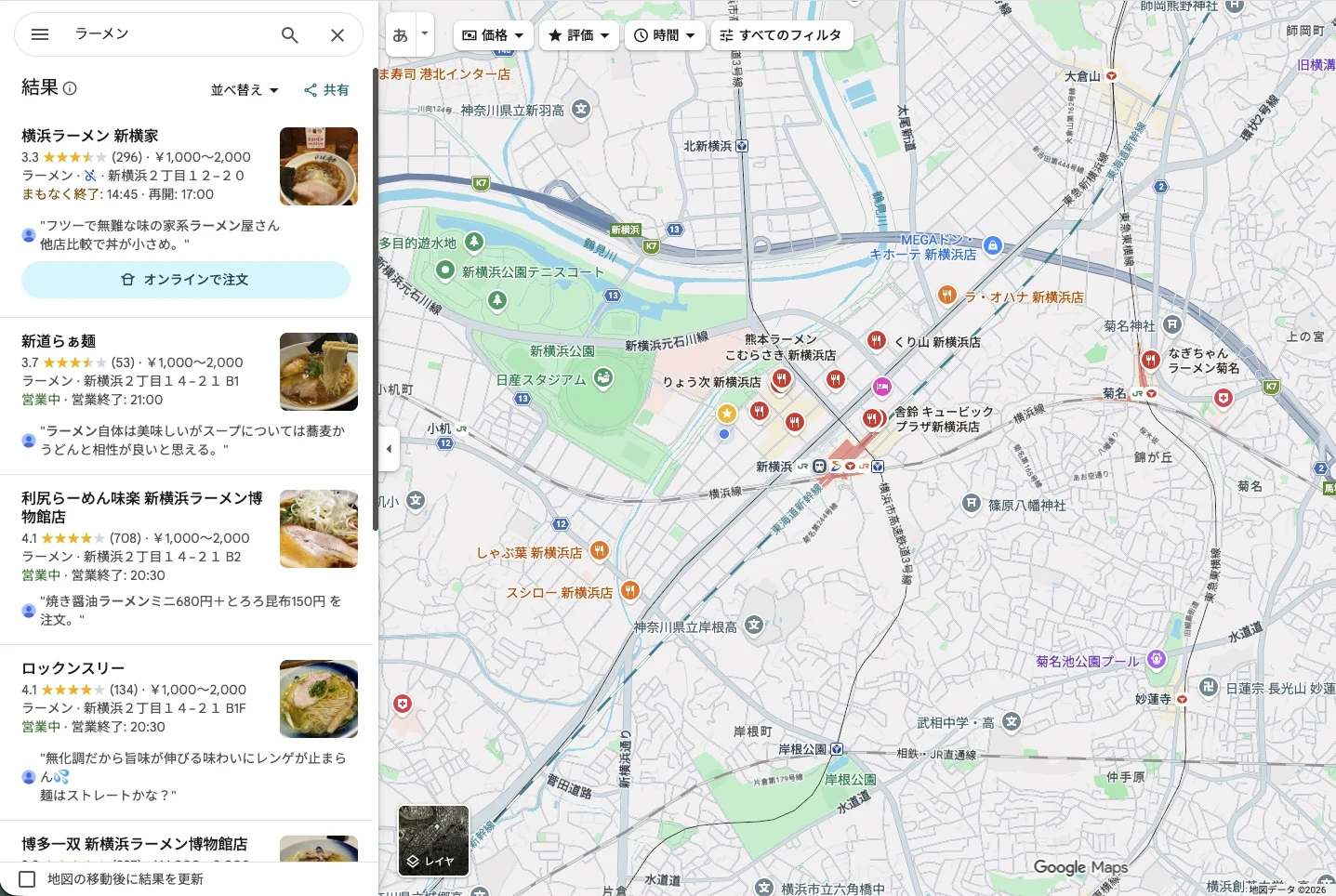Select 新横浜公園テニスコート marker

445,270
